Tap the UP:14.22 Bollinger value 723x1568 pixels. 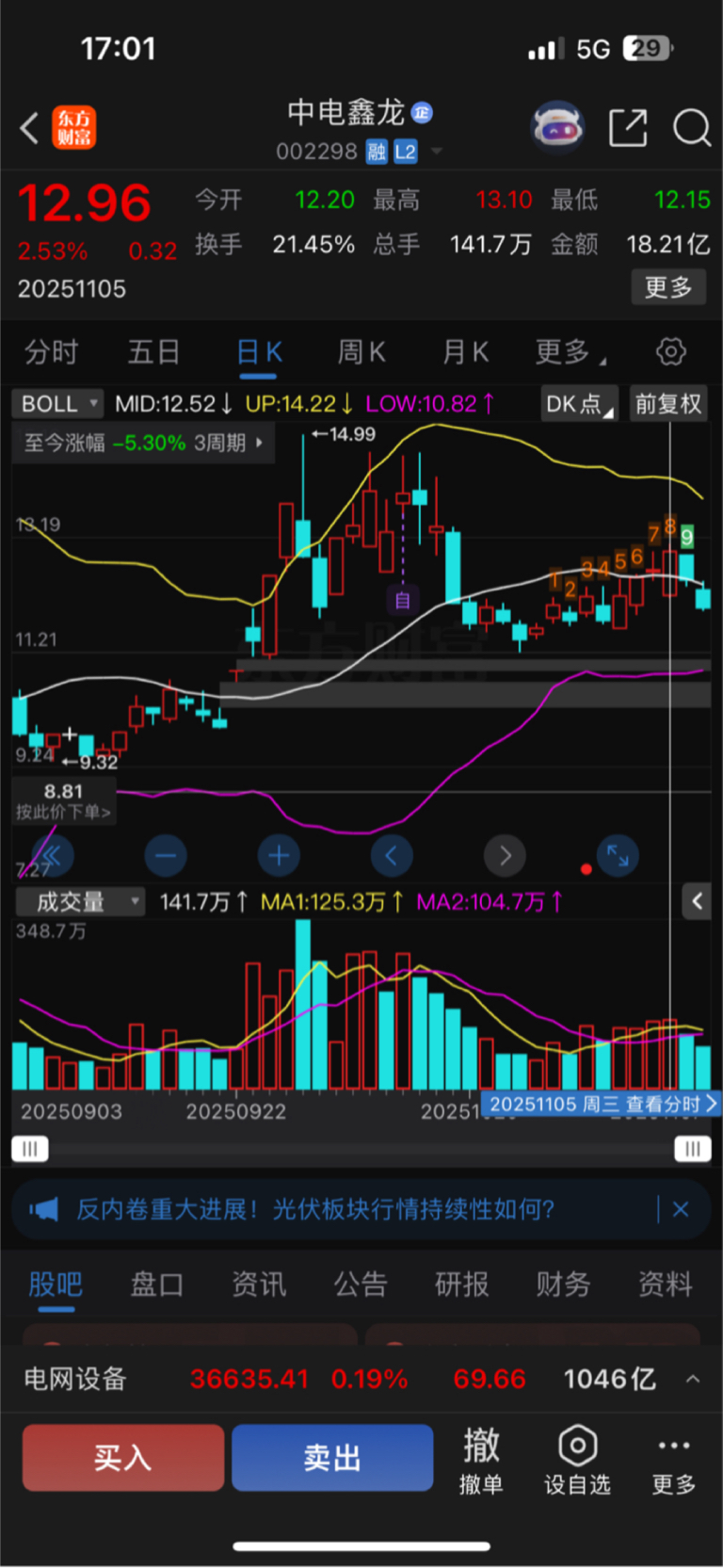click(299, 404)
